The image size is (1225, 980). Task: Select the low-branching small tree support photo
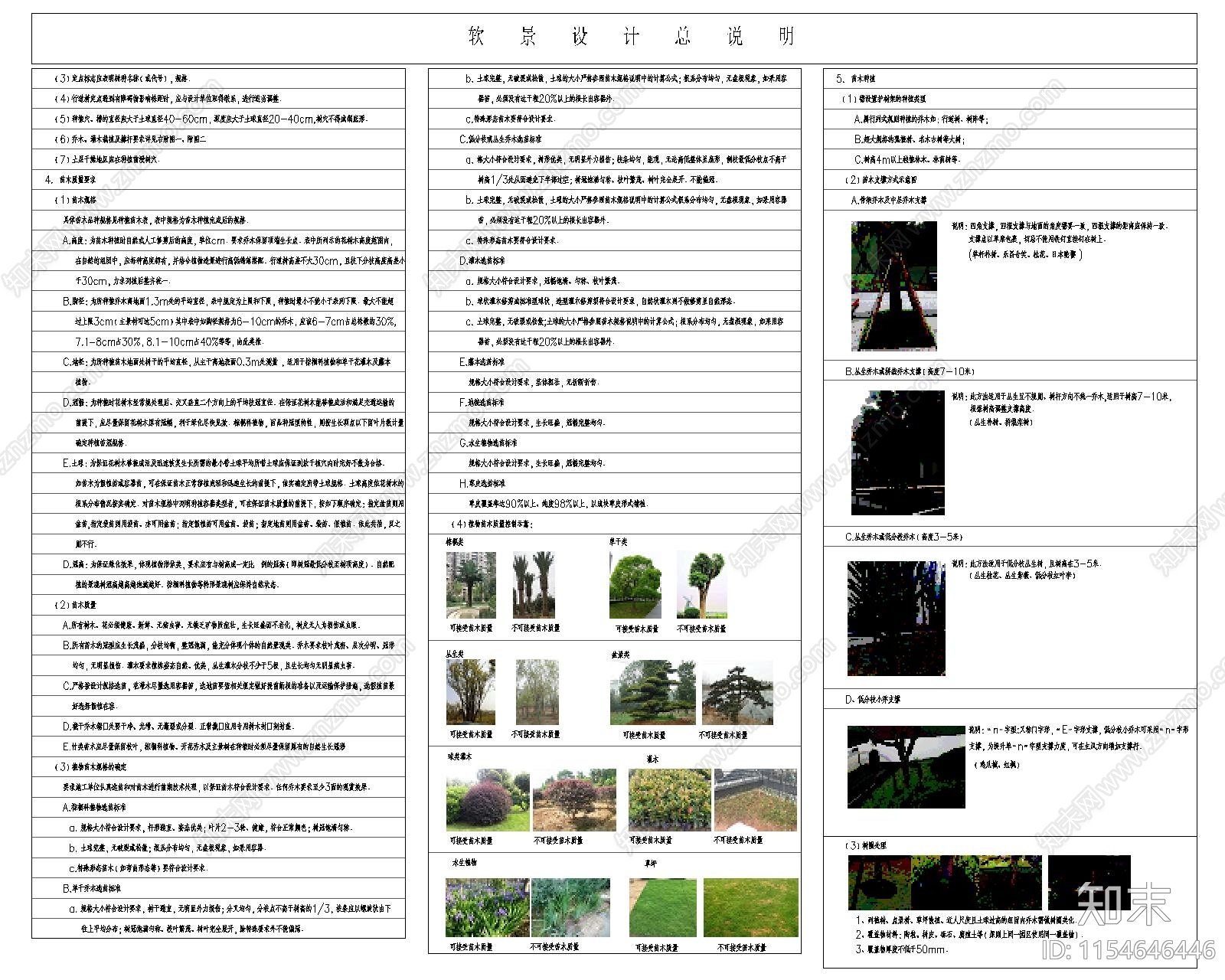(906, 767)
